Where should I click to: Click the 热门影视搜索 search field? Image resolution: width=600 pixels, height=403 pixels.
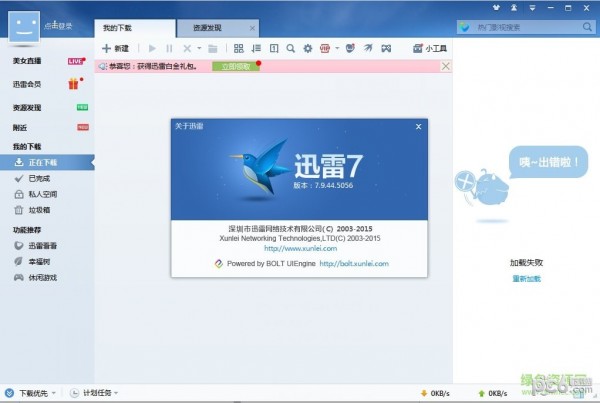(527, 27)
